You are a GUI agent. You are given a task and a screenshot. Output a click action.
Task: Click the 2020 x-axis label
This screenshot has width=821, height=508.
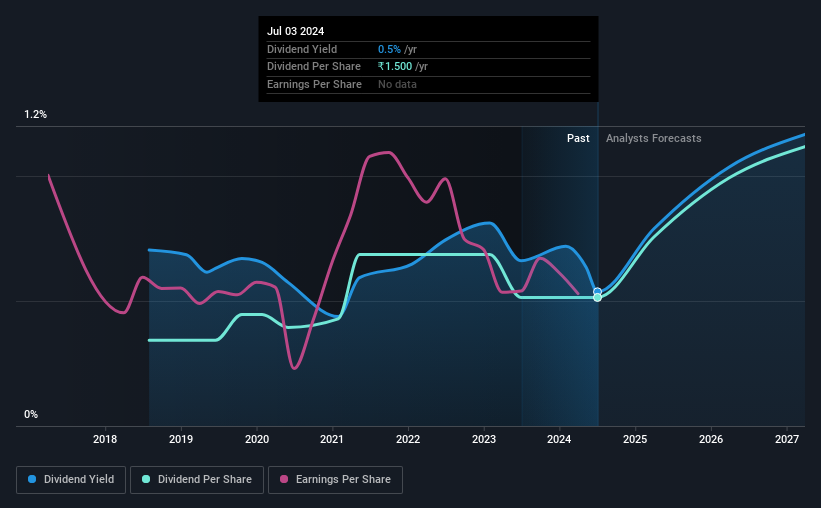pyautogui.click(x=257, y=439)
